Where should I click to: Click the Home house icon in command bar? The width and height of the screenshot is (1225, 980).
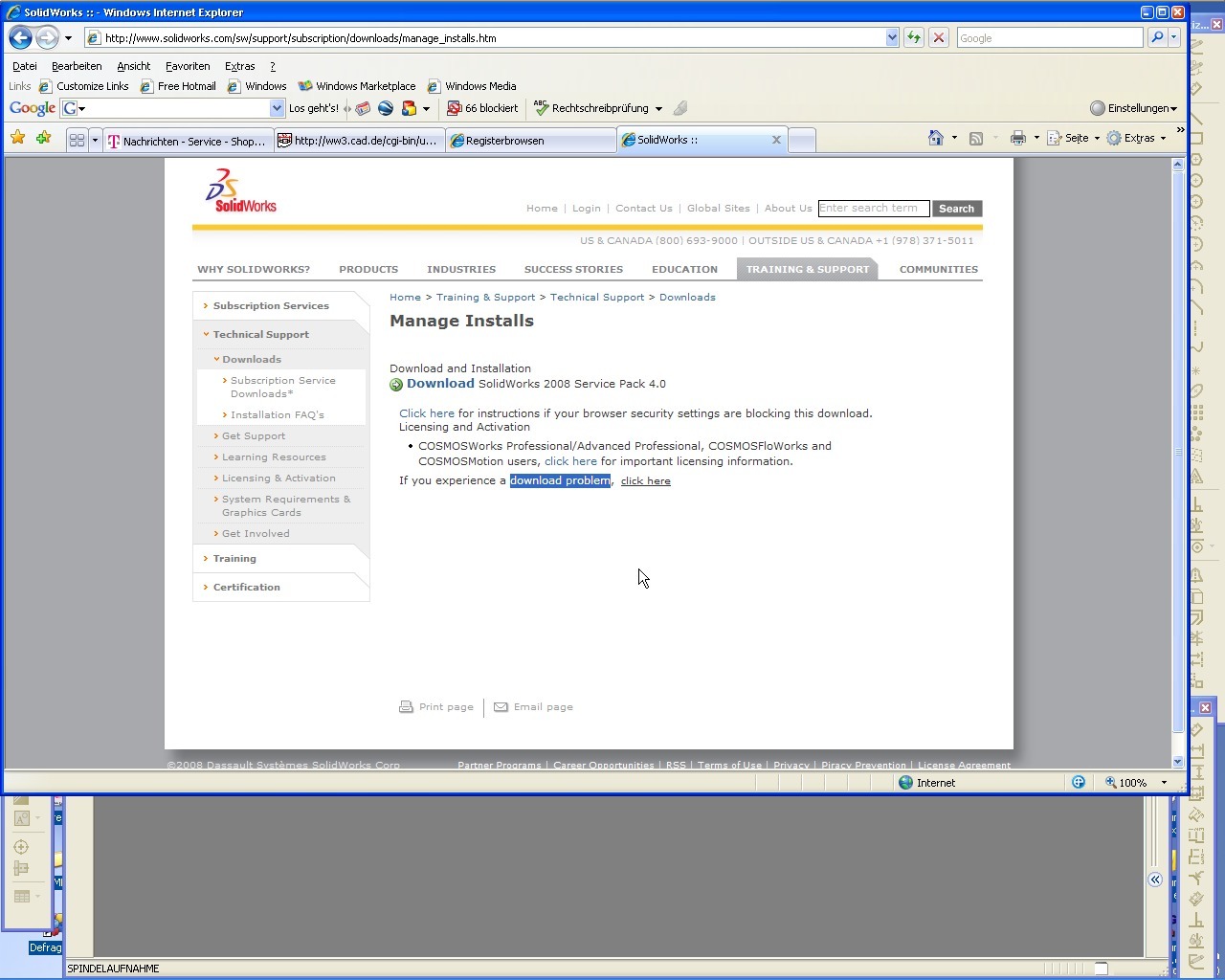tap(936, 138)
